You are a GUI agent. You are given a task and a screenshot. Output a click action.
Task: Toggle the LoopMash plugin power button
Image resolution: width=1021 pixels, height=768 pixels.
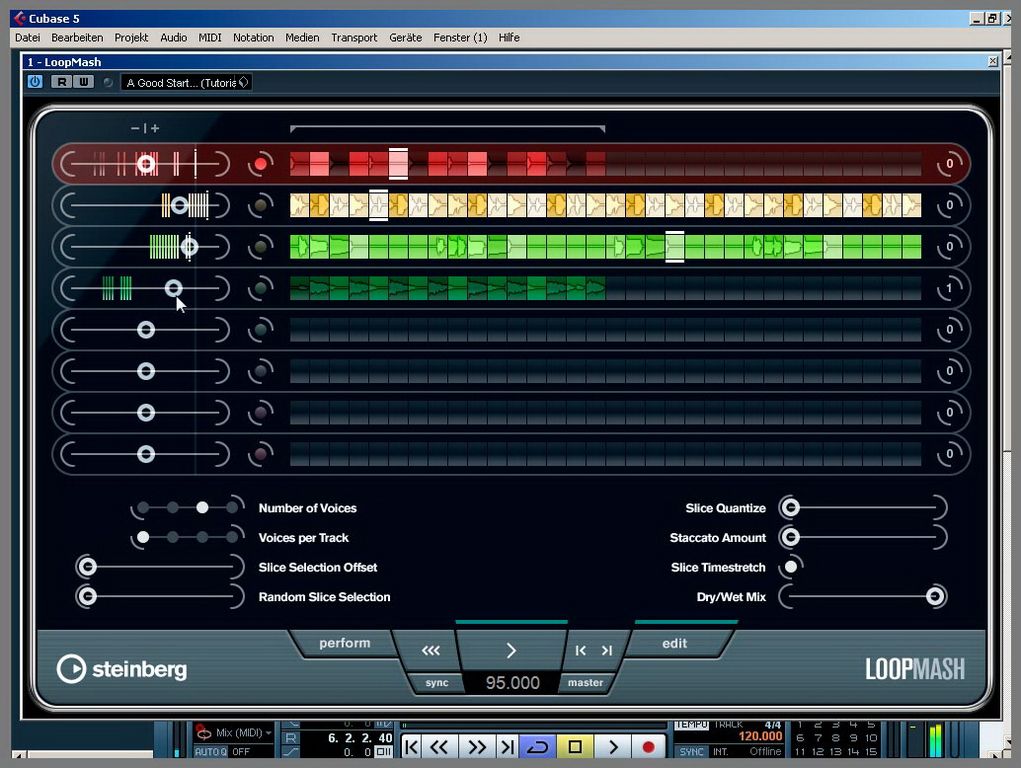(x=35, y=82)
